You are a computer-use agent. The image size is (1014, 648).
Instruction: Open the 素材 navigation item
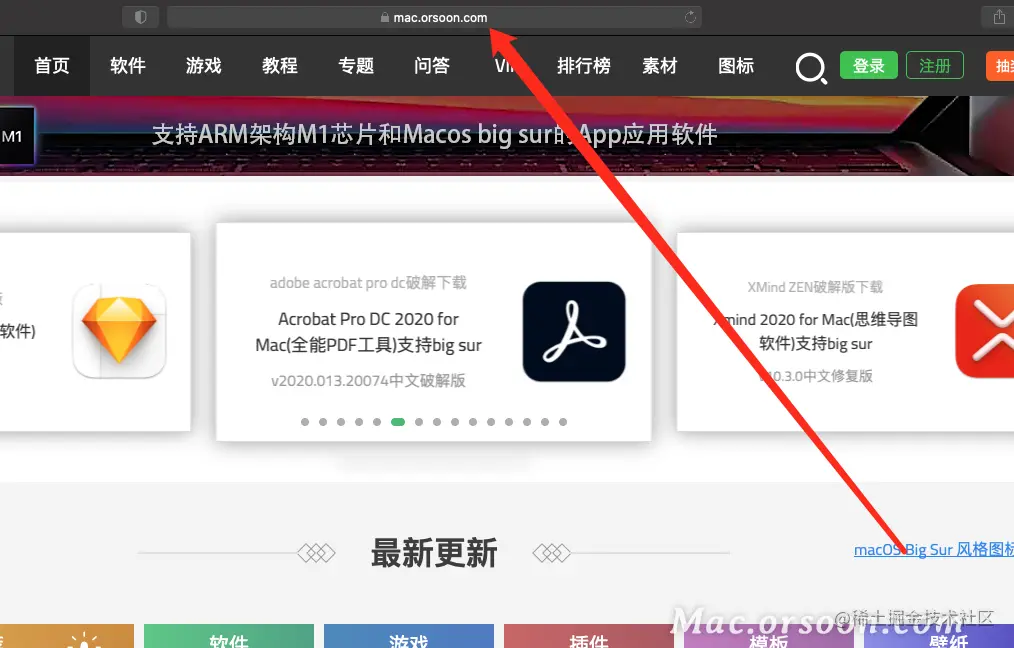[660, 66]
